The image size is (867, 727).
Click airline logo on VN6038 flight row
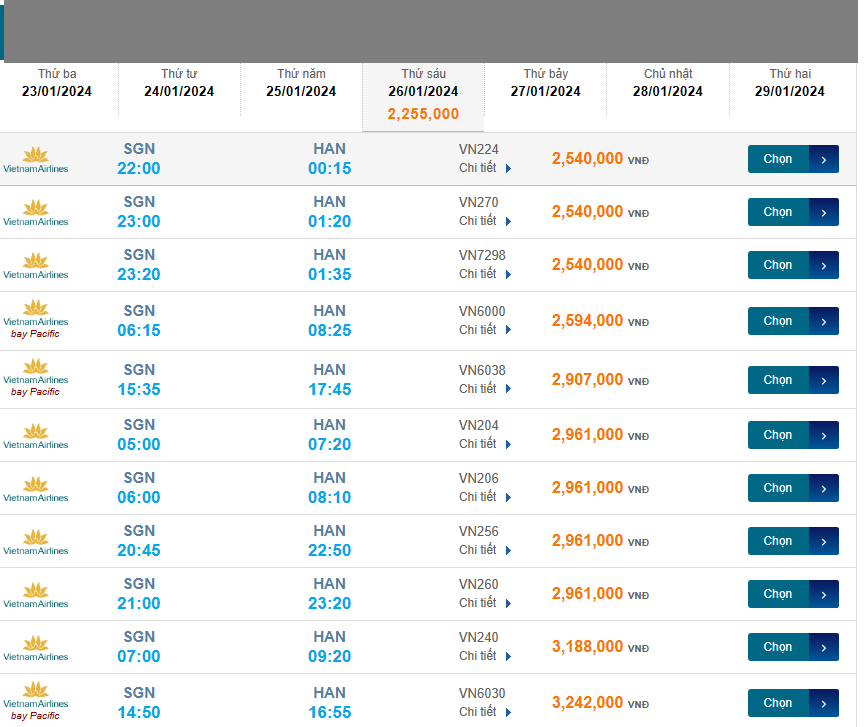(36, 380)
